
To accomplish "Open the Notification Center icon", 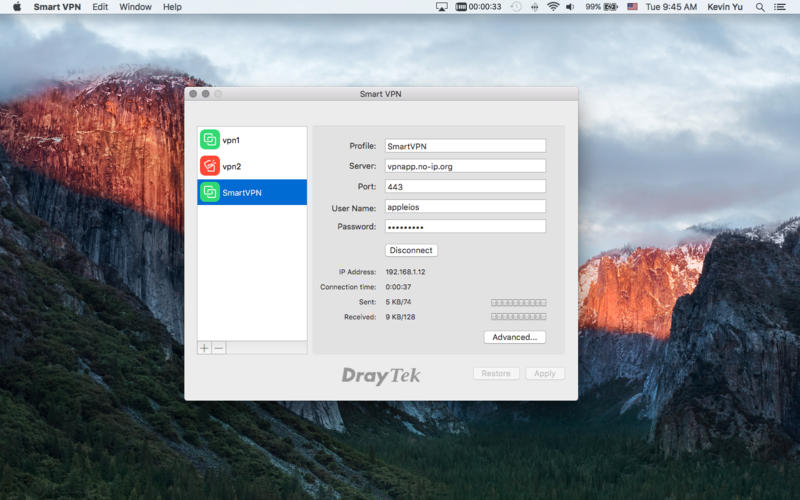I will point(780,7).
